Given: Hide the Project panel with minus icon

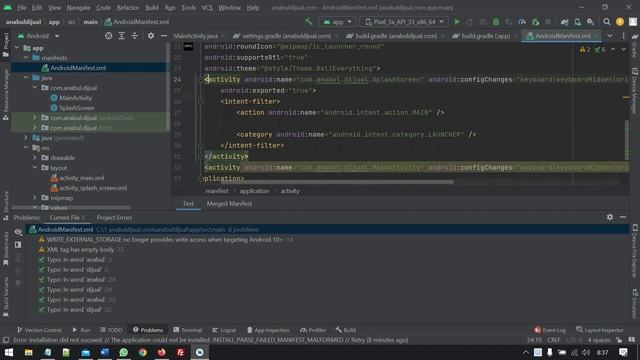Looking at the screenshot, I should point(164,36).
